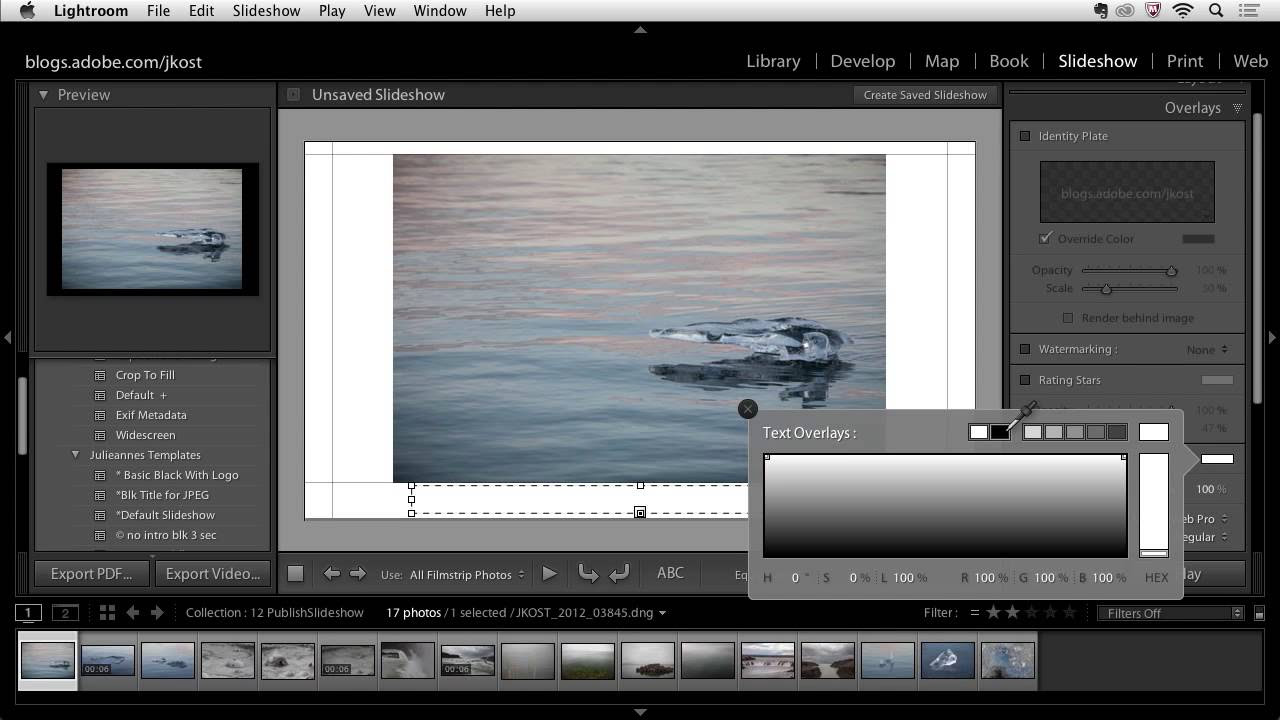
Task: Open the Filters Off dropdown
Action: point(1171,613)
